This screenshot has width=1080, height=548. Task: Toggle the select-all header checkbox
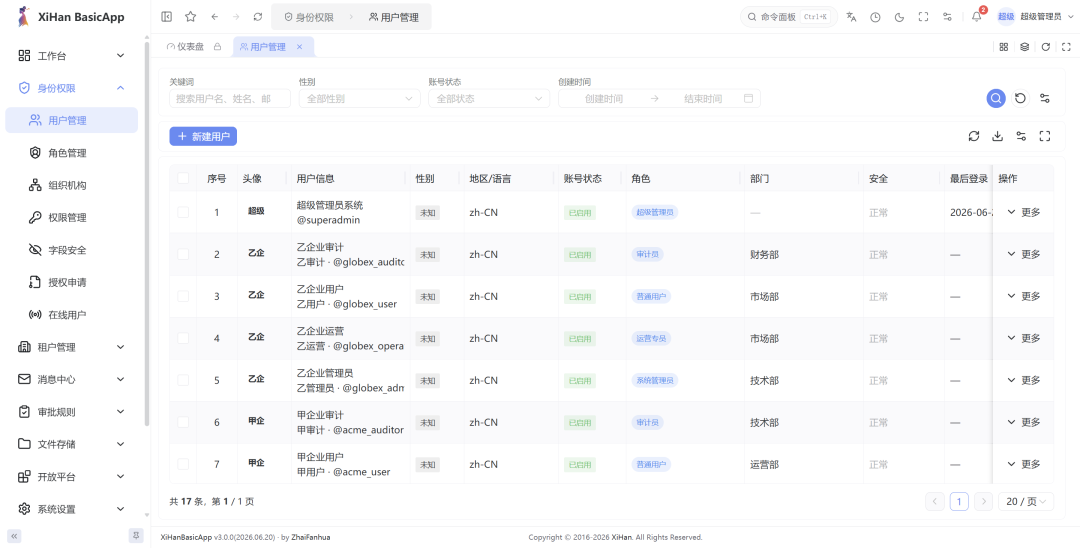[183, 178]
